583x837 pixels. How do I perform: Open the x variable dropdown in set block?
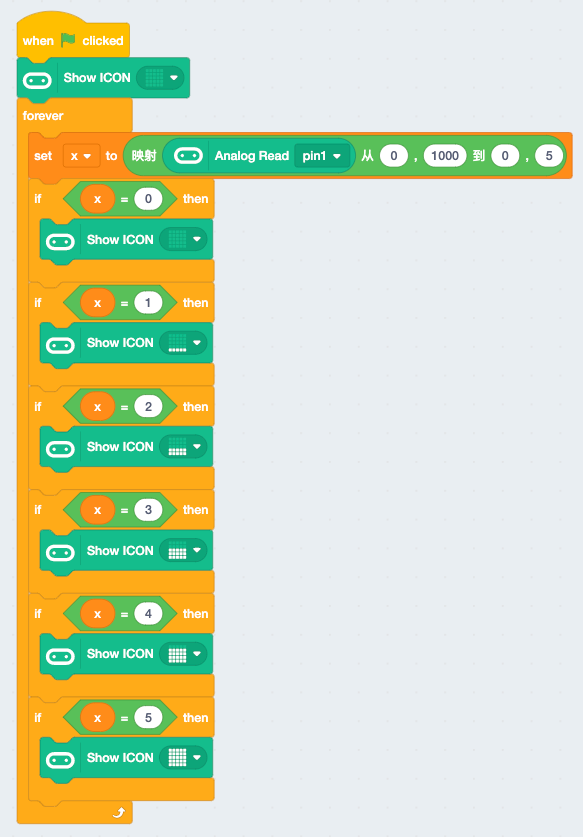click(x=81, y=156)
